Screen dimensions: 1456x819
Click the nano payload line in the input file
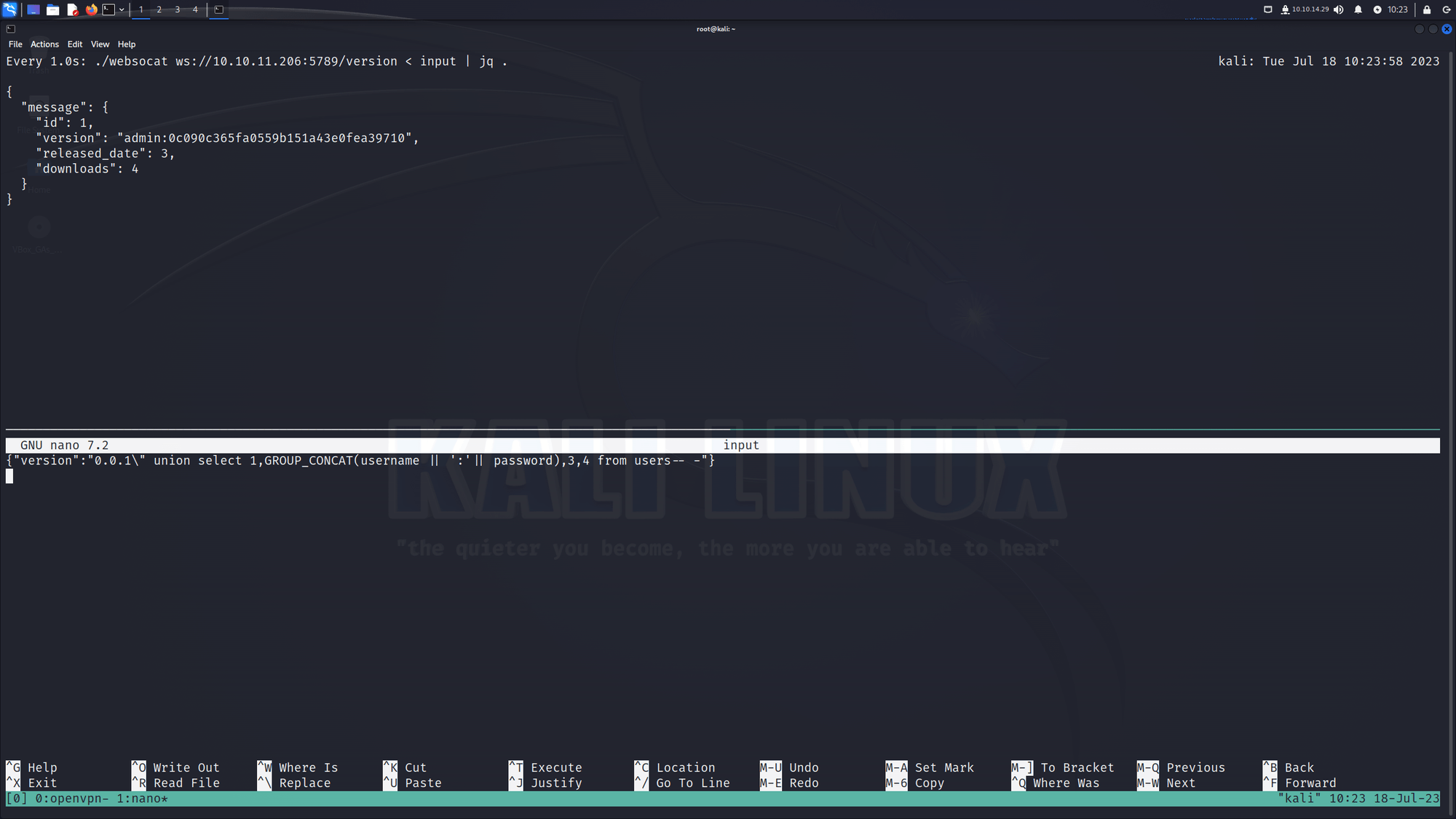(x=360, y=461)
